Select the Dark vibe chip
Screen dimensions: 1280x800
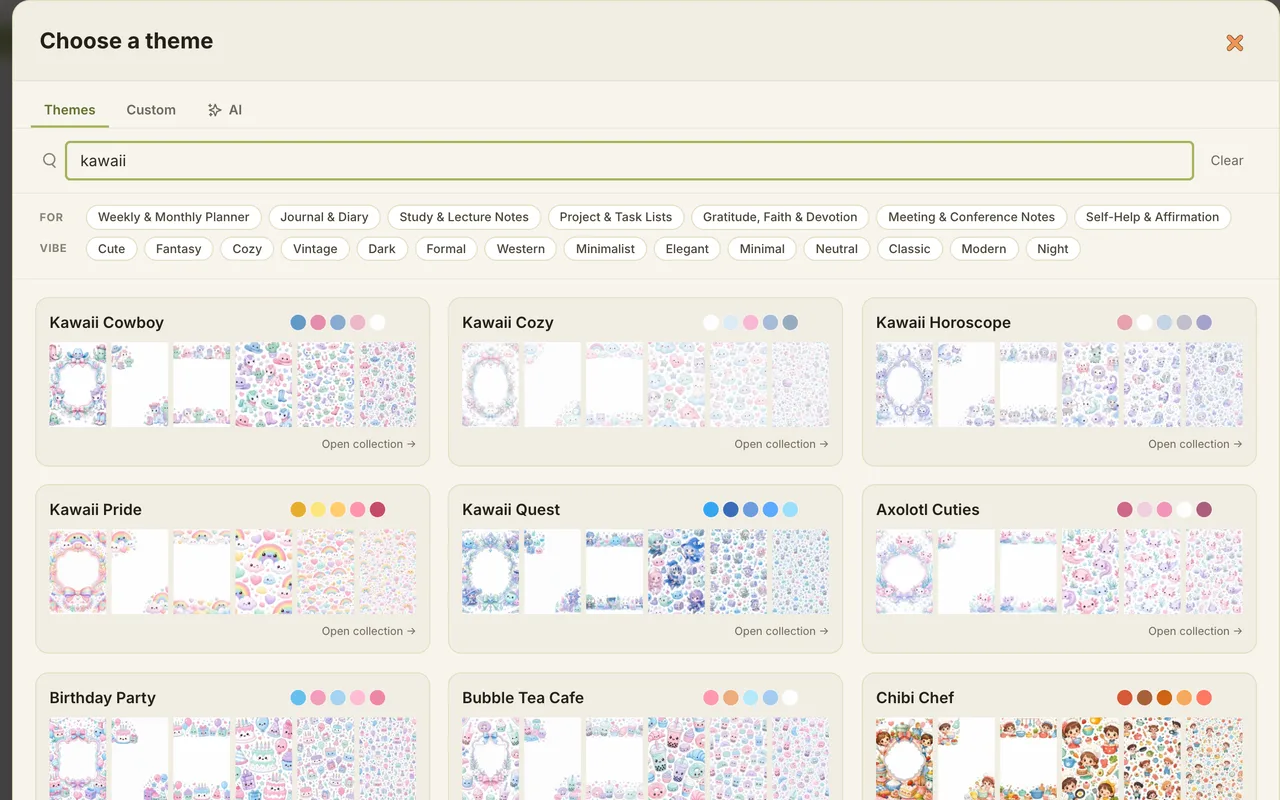pos(382,249)
